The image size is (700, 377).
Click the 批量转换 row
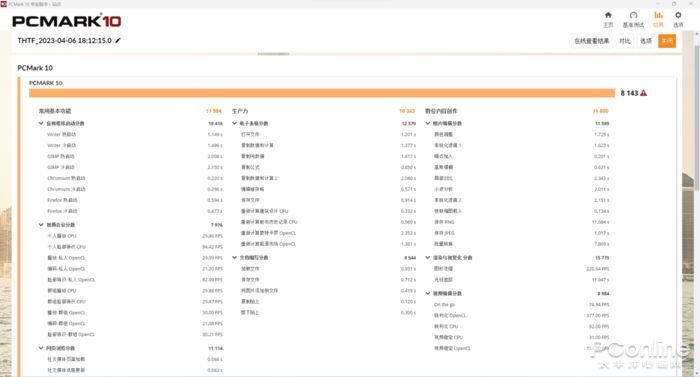pyautogui.click(x=521, y=243)
